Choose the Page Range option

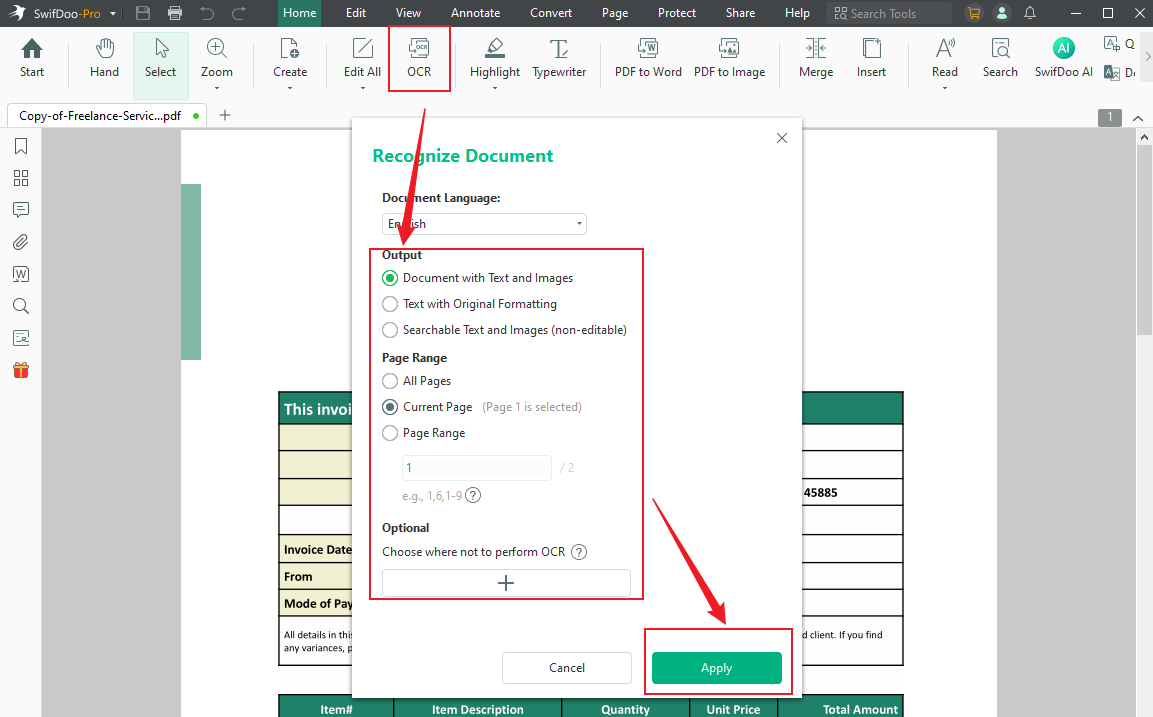(390, 433)
